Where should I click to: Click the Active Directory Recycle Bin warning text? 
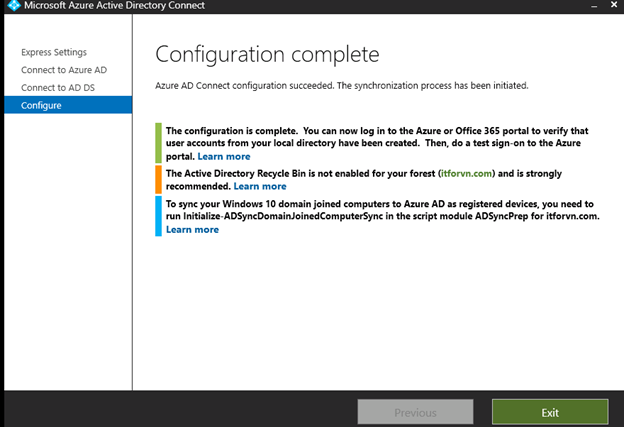pos(300,173)
